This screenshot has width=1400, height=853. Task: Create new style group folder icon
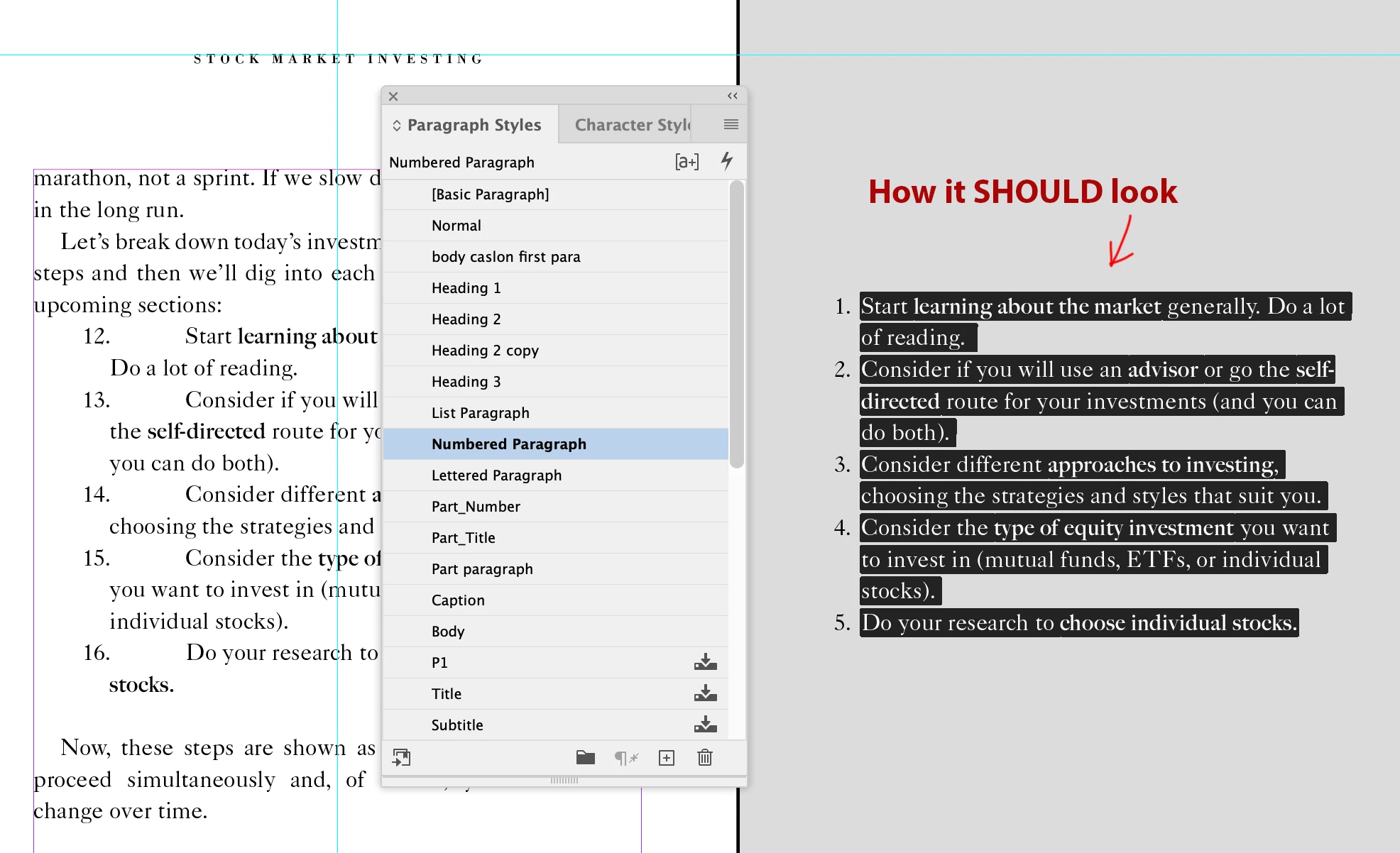point(585,758)
